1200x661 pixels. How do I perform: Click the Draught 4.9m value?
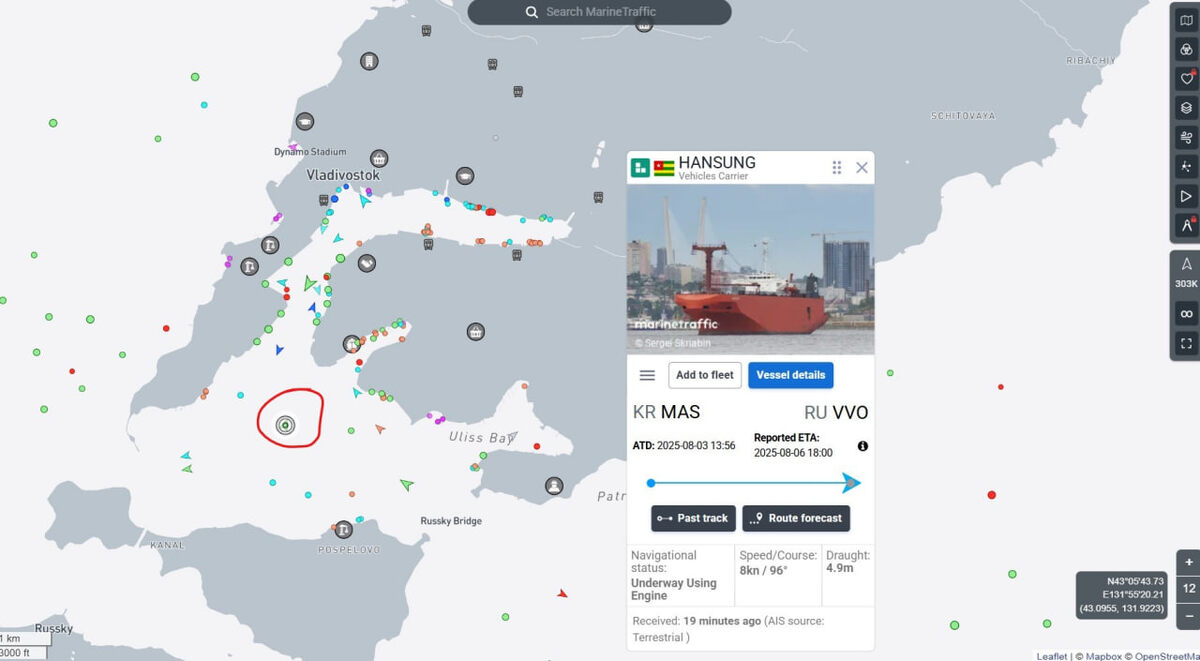click(842, 570)
